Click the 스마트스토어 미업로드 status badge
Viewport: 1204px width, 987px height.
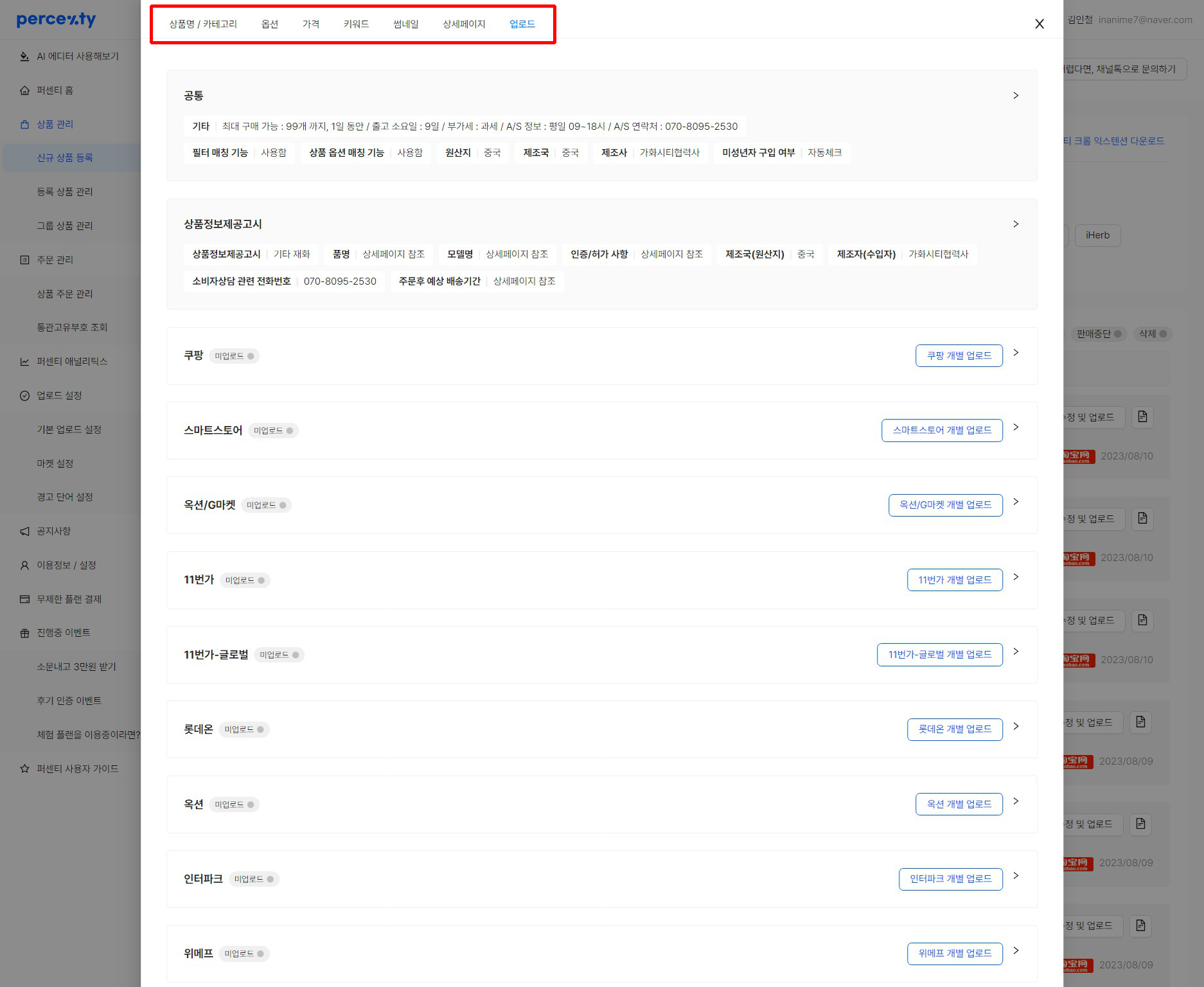[x=273, y=431]
